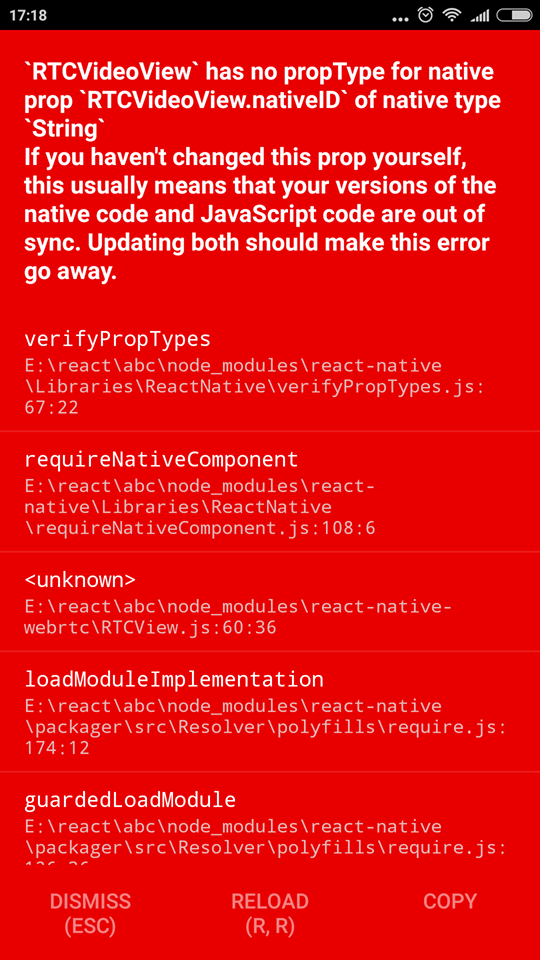Tap the DISMISS (ESC) button
This screenshot has width=540, height=960.
point(90,913)
